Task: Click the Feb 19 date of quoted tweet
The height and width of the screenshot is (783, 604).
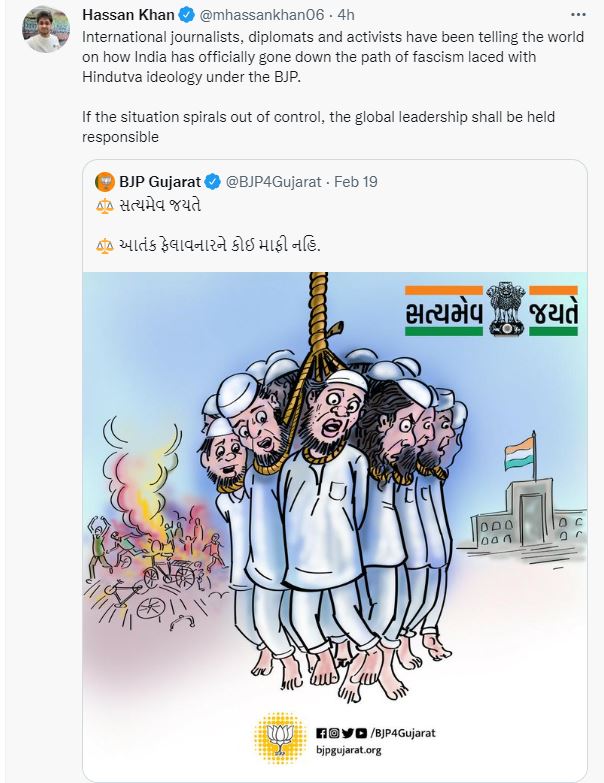Action: tap(355, 182)
